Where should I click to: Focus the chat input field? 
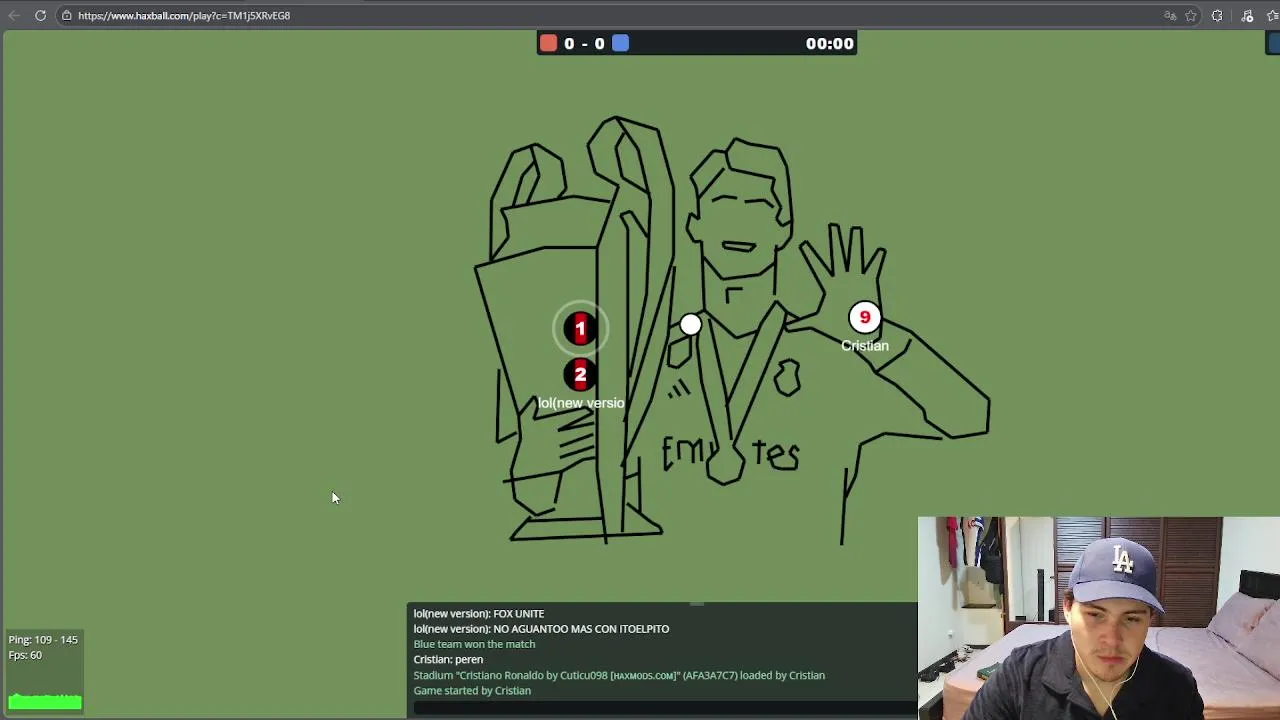[x=662, y=708]
